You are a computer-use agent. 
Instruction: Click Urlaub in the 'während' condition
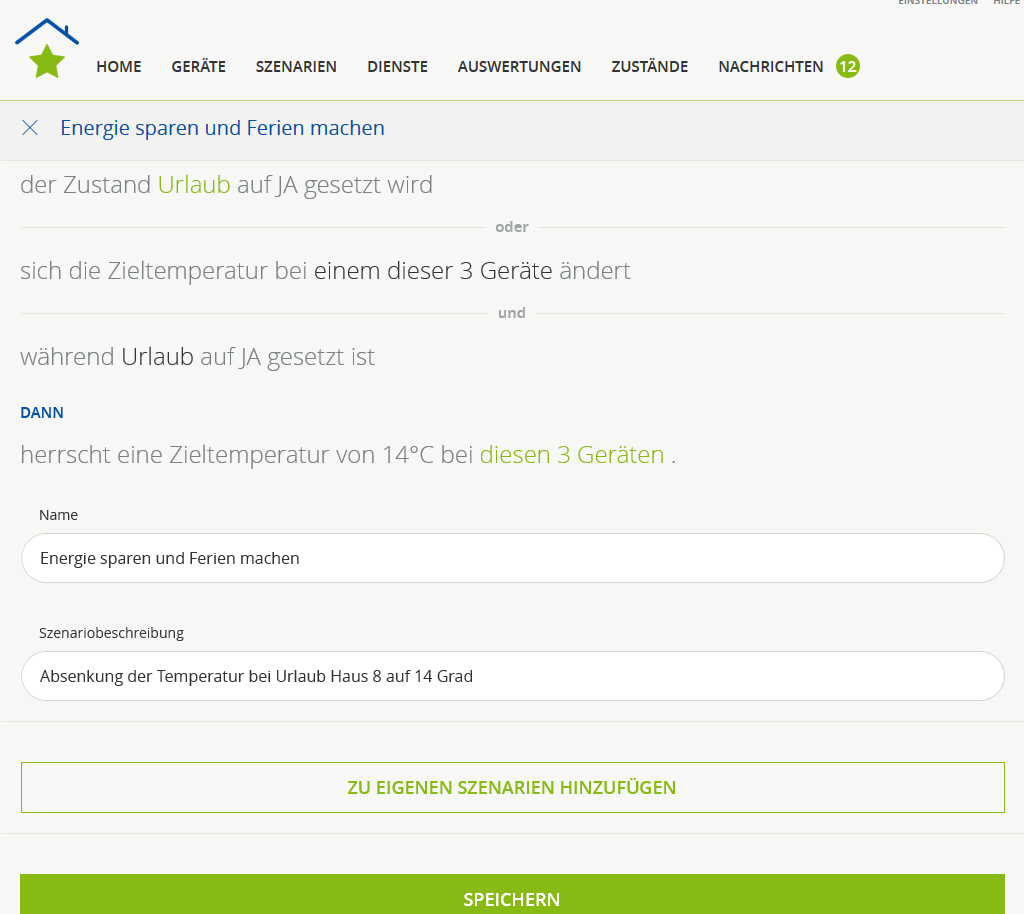click(x=157, y=357)
